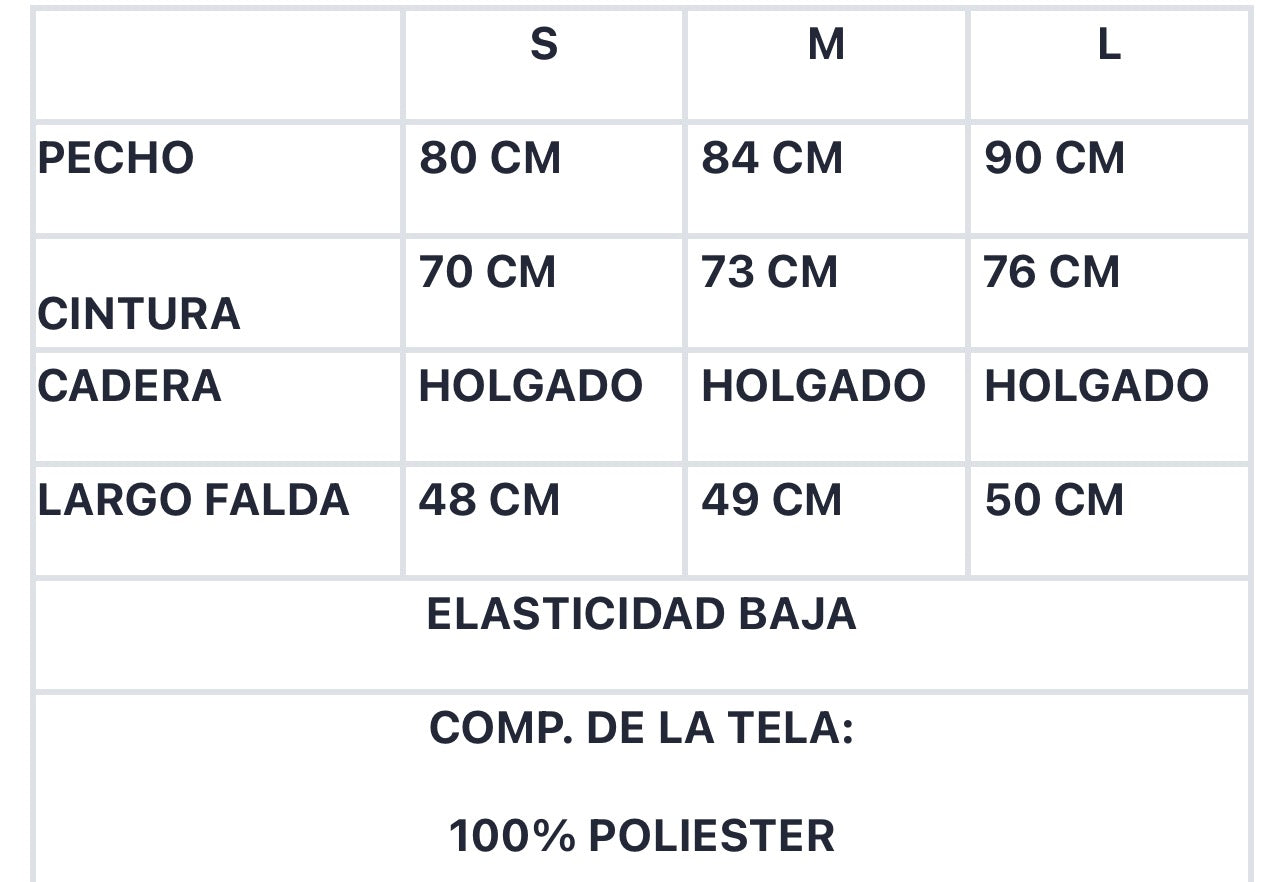
Task: Click the CINTURA row label
Action: pyautogui.click(x=139, y=313)
